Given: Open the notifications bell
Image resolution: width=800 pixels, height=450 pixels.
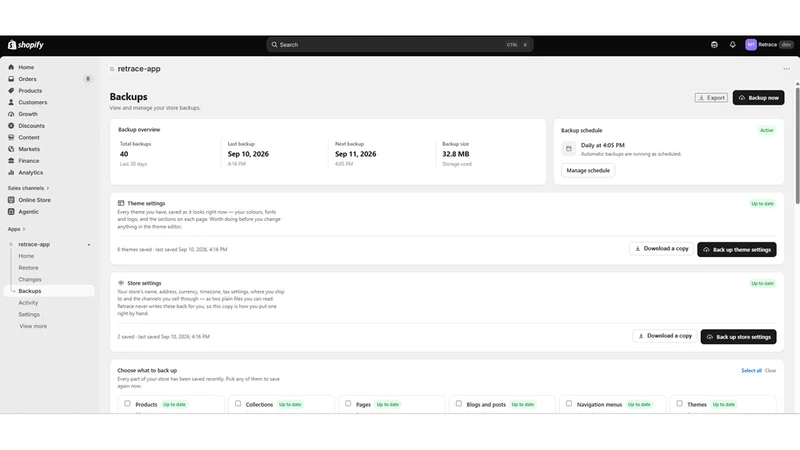Looking at the screenshot, I should [x=733, y=45].
